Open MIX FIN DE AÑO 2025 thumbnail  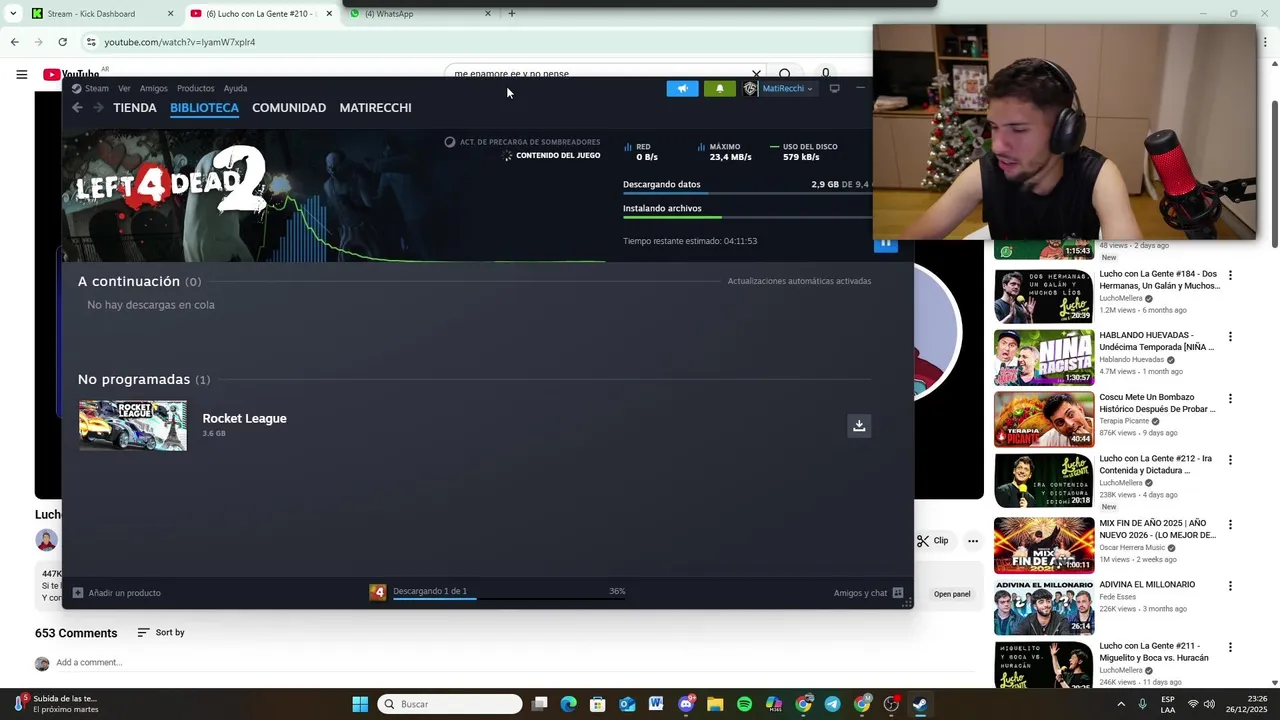[1044, 545]
